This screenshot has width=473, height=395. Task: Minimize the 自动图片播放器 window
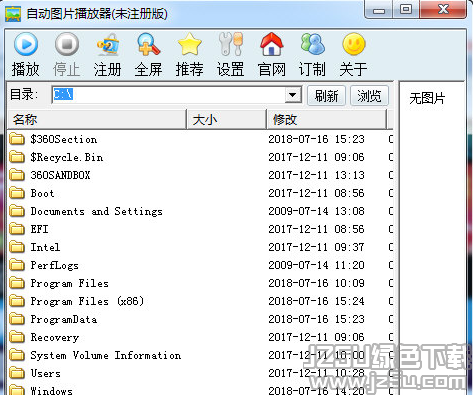379,10
